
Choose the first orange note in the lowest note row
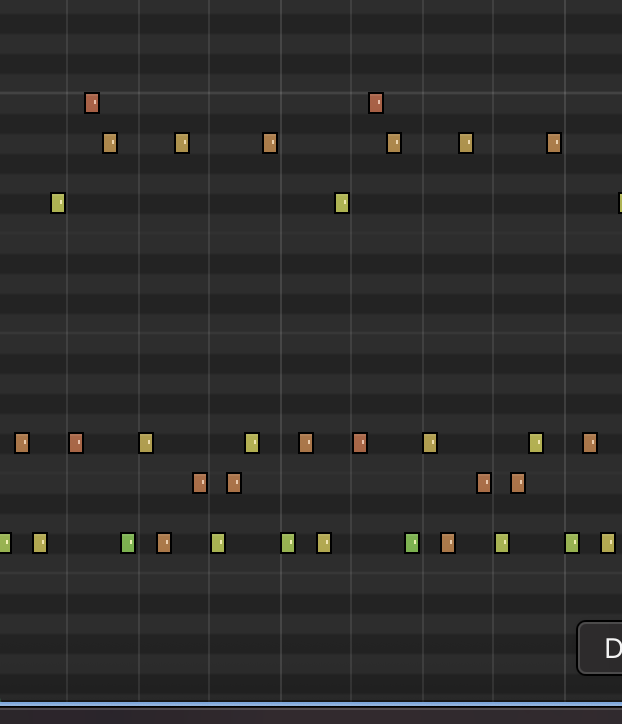(164, 543)
